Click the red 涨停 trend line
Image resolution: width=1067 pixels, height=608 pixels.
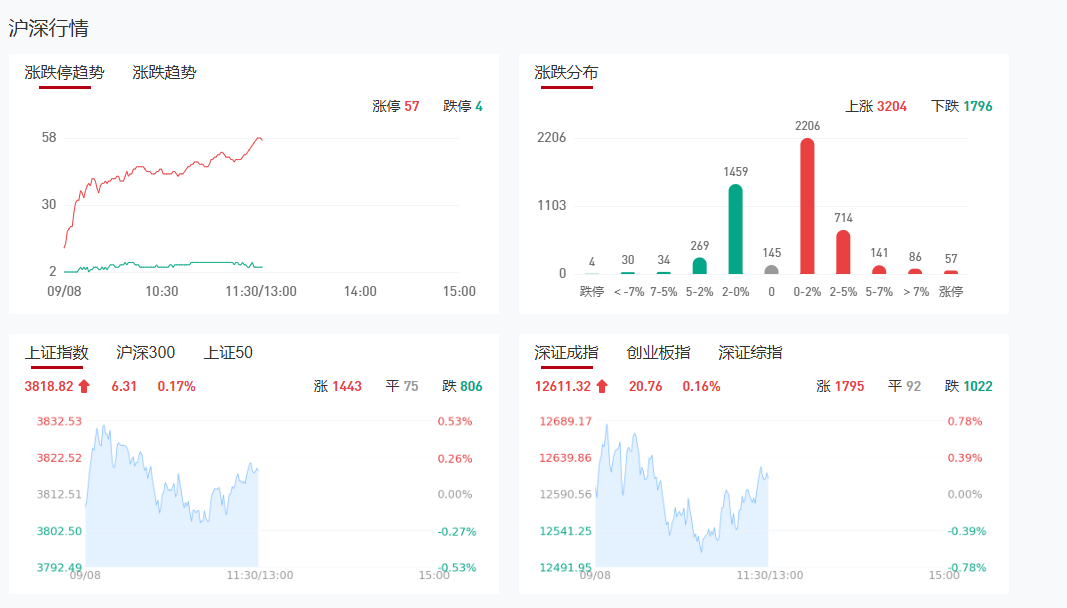point(163,171)
